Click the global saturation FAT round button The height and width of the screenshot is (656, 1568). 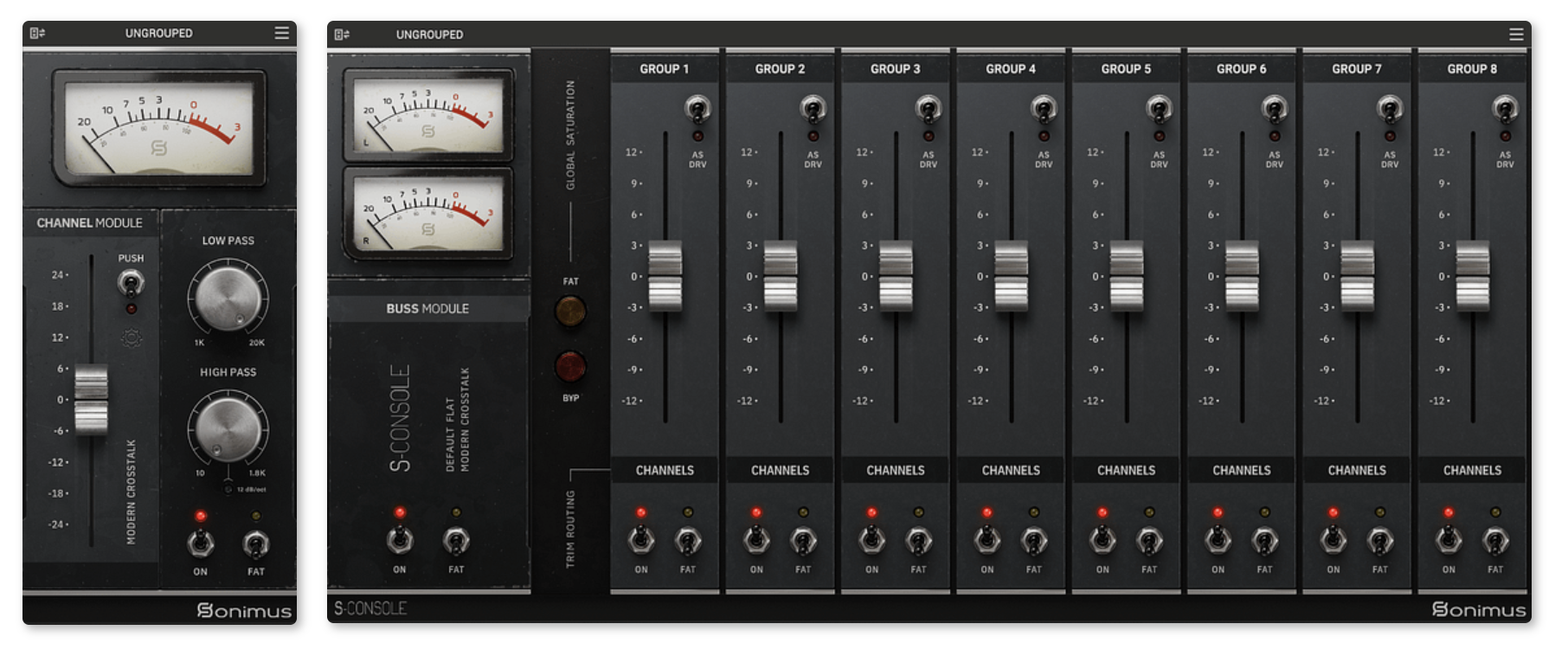[x=570, y=311]
